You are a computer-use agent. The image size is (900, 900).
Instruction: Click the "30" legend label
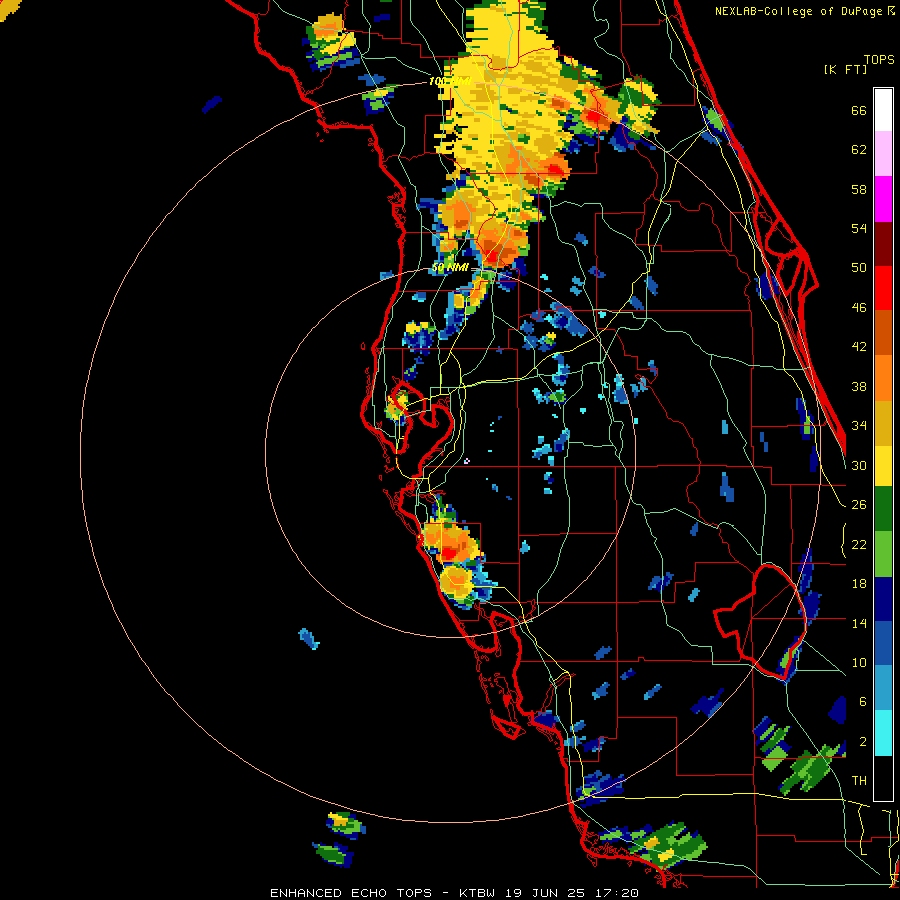click(859, 465)
